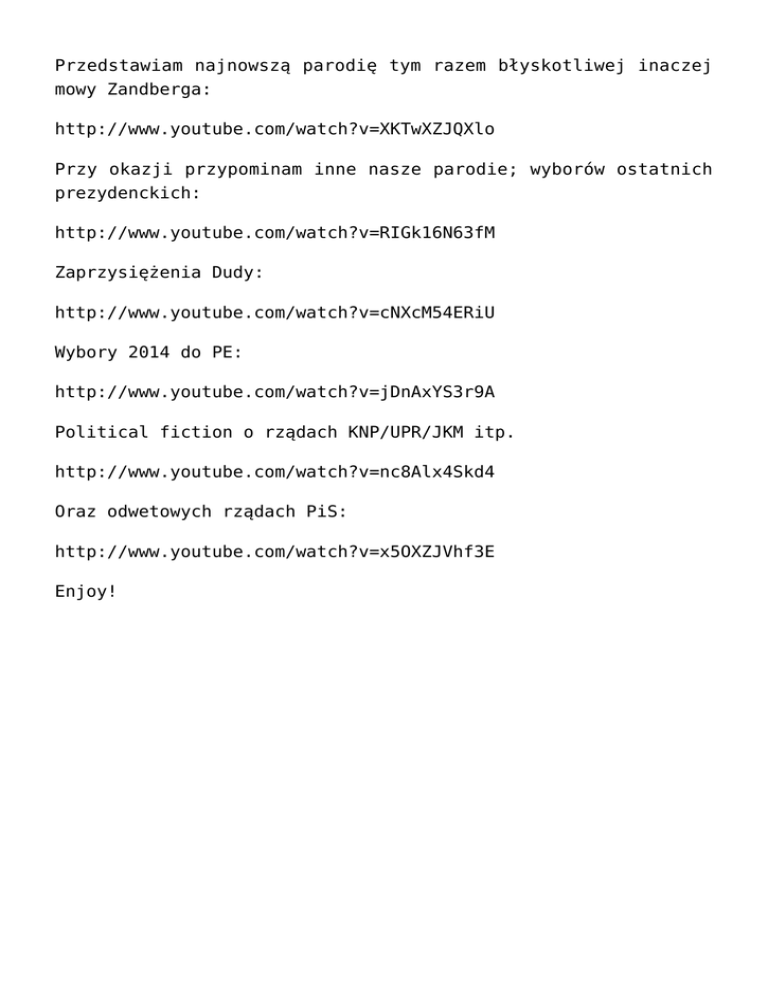Click the 'Przy okazji przypominam' paragraph
This screenshot has width=768, height=994.
(384, 181)
